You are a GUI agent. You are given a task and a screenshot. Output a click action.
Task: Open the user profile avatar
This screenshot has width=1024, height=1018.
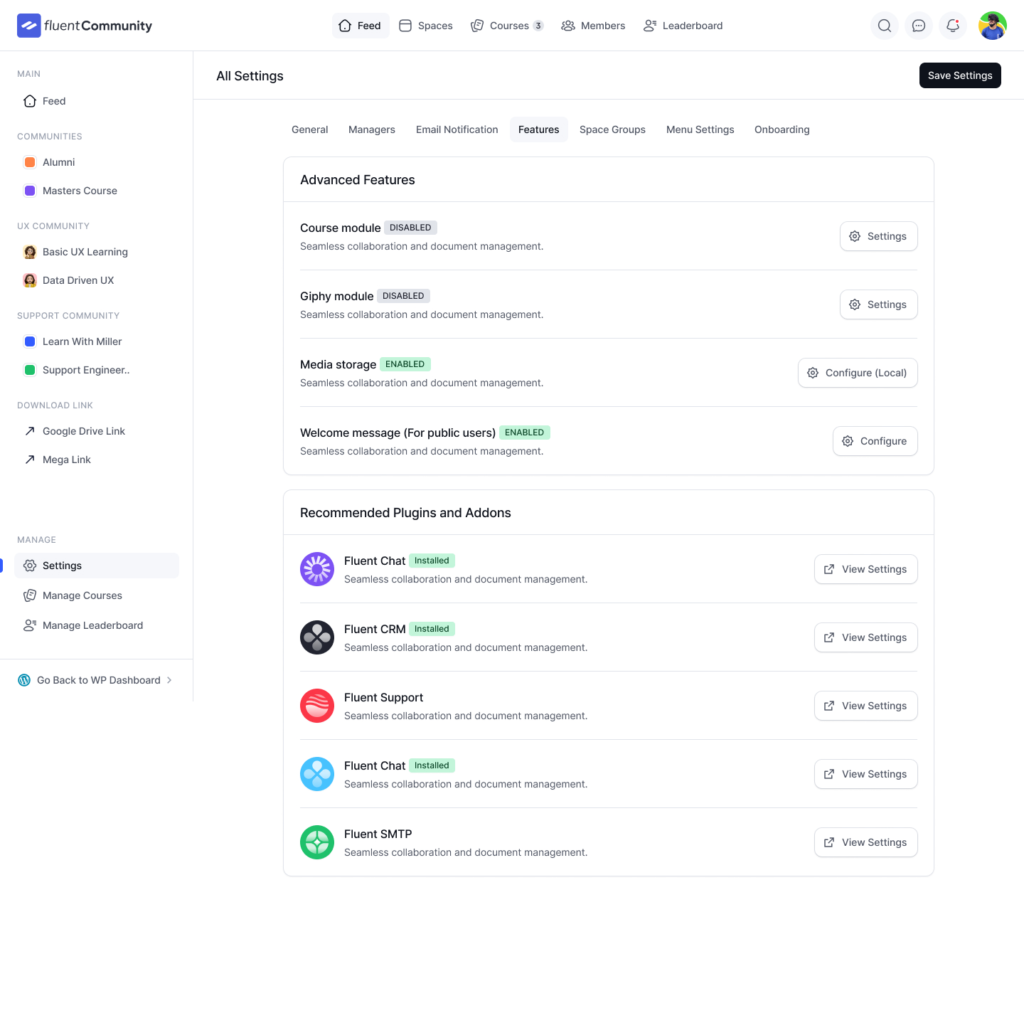(992, 25)
